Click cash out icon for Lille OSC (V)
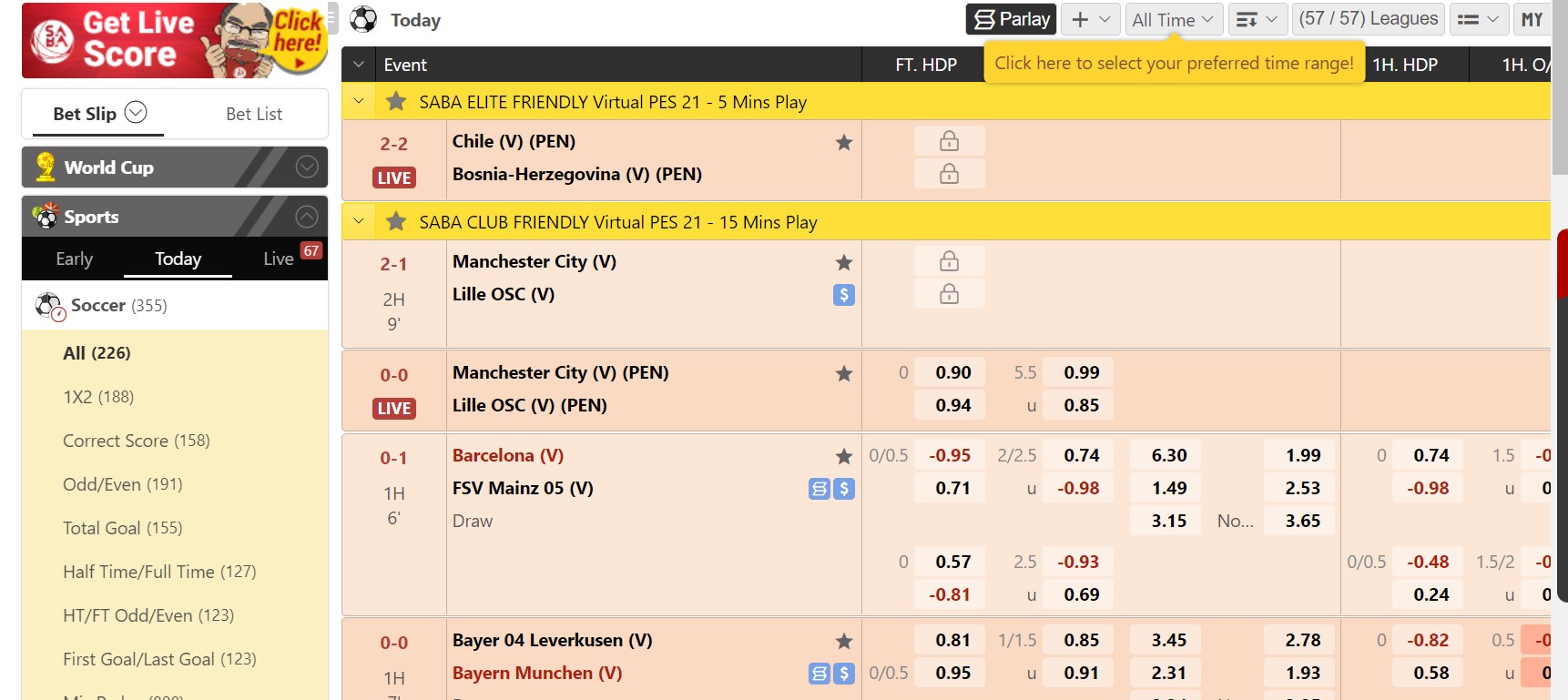 844,295
